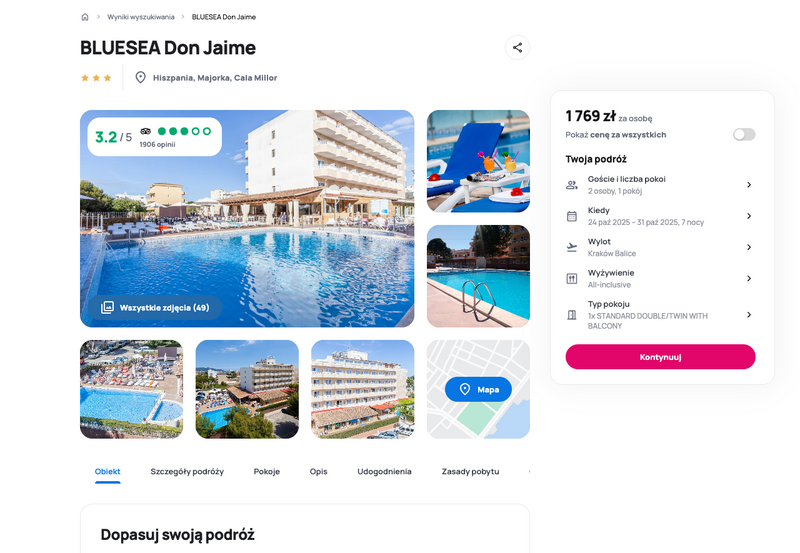Expand the Wyżywienie All-inclusive chevron
800x553 pixels.
click(x=749, y=278)
